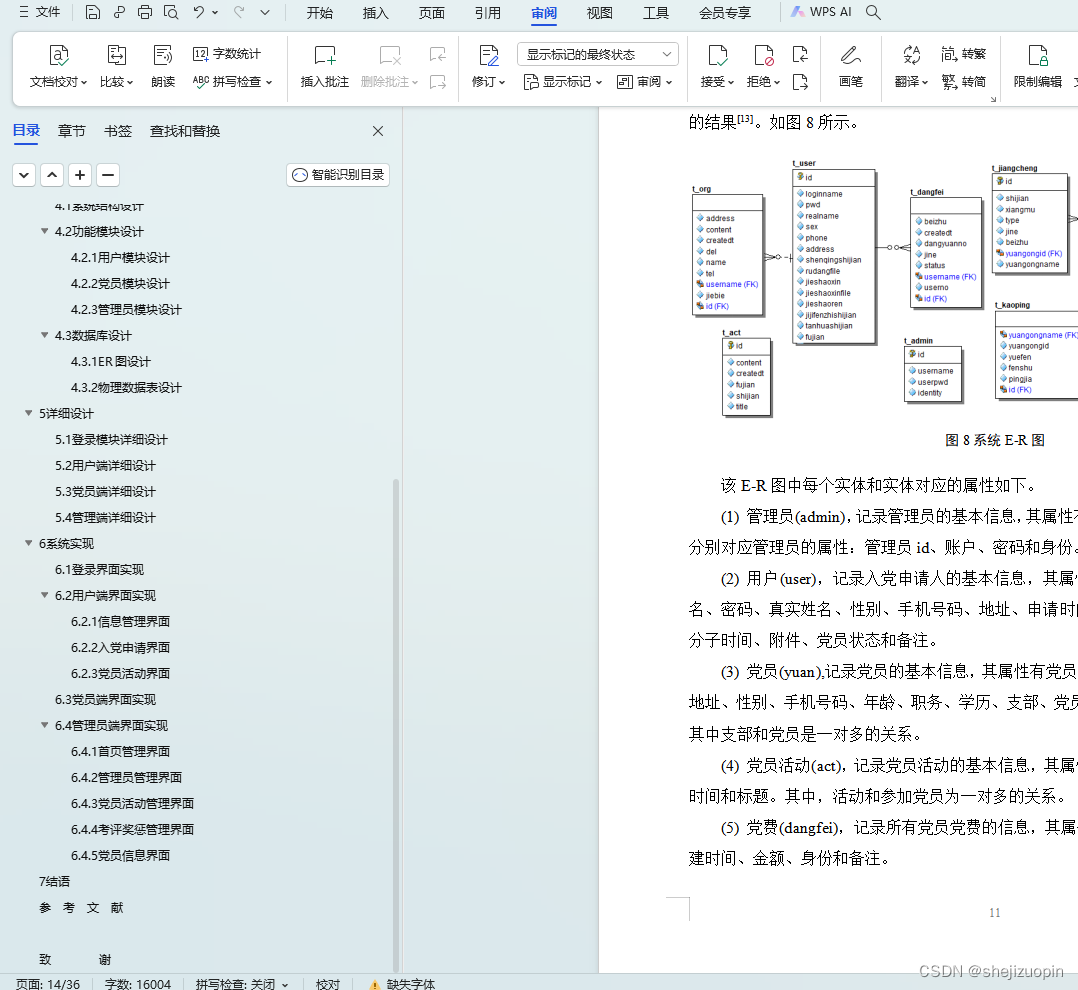
Task: Click the 限制编辑 restrict editing icon
Action: pyautogui.click(x=1037, y=55)
